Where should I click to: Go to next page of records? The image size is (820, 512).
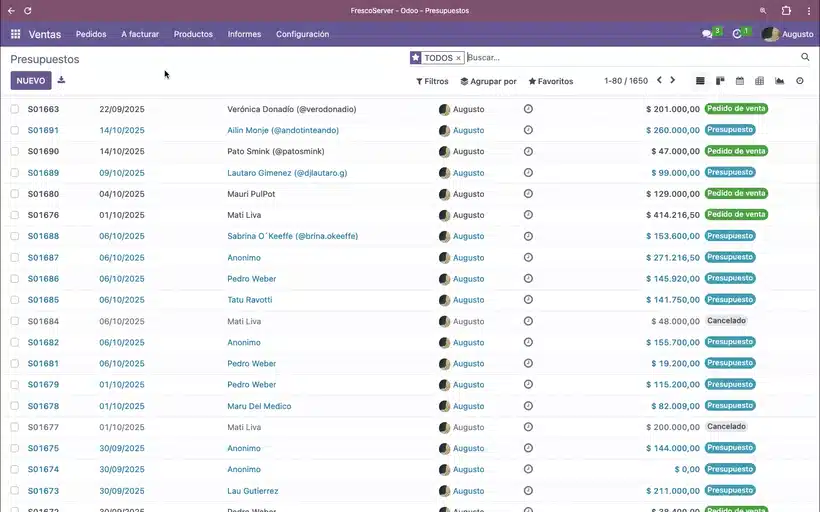673,81
